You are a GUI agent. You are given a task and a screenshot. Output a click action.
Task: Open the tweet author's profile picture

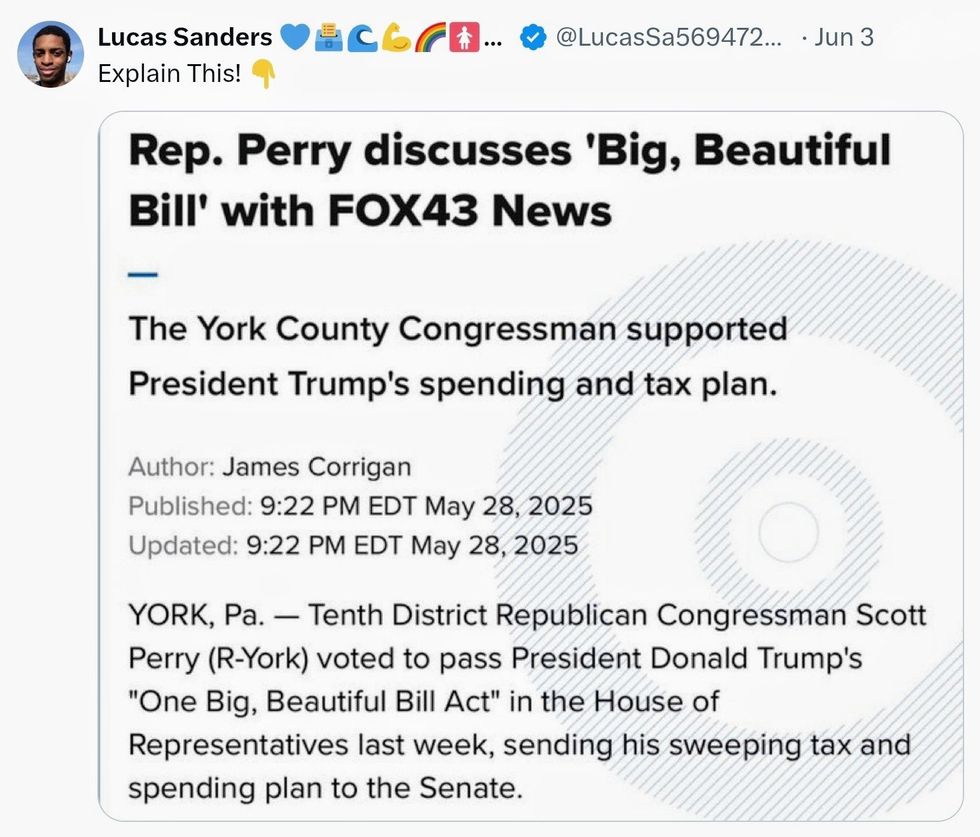pos(50,54)
